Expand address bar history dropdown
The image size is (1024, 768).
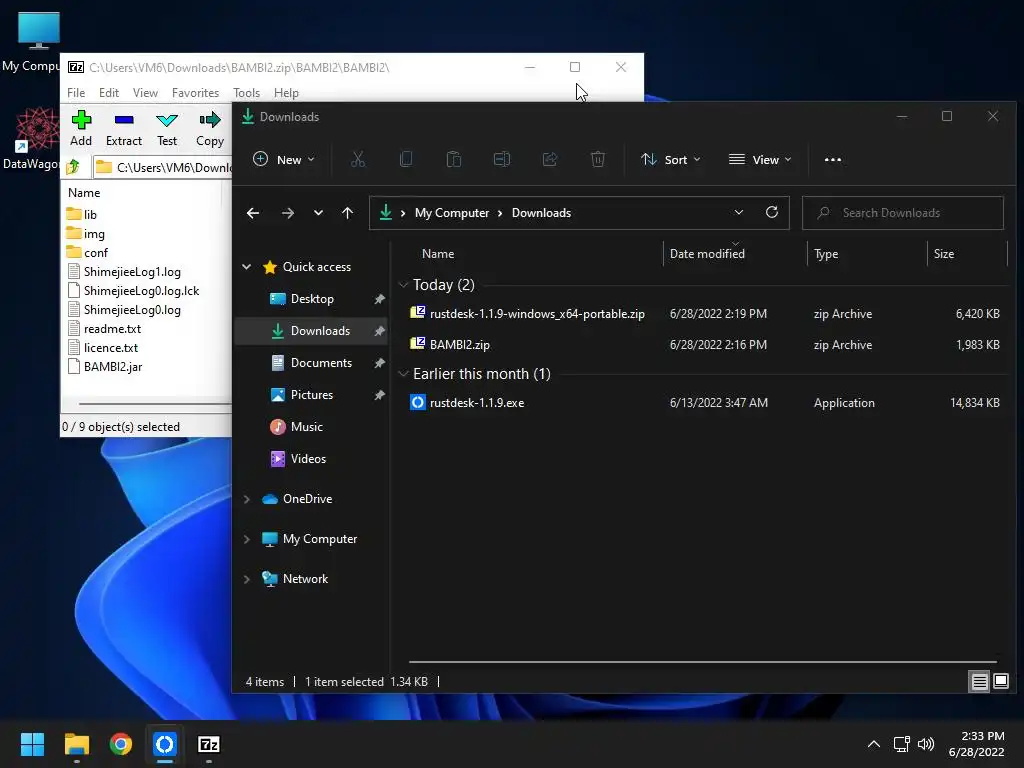click(739, 212)
